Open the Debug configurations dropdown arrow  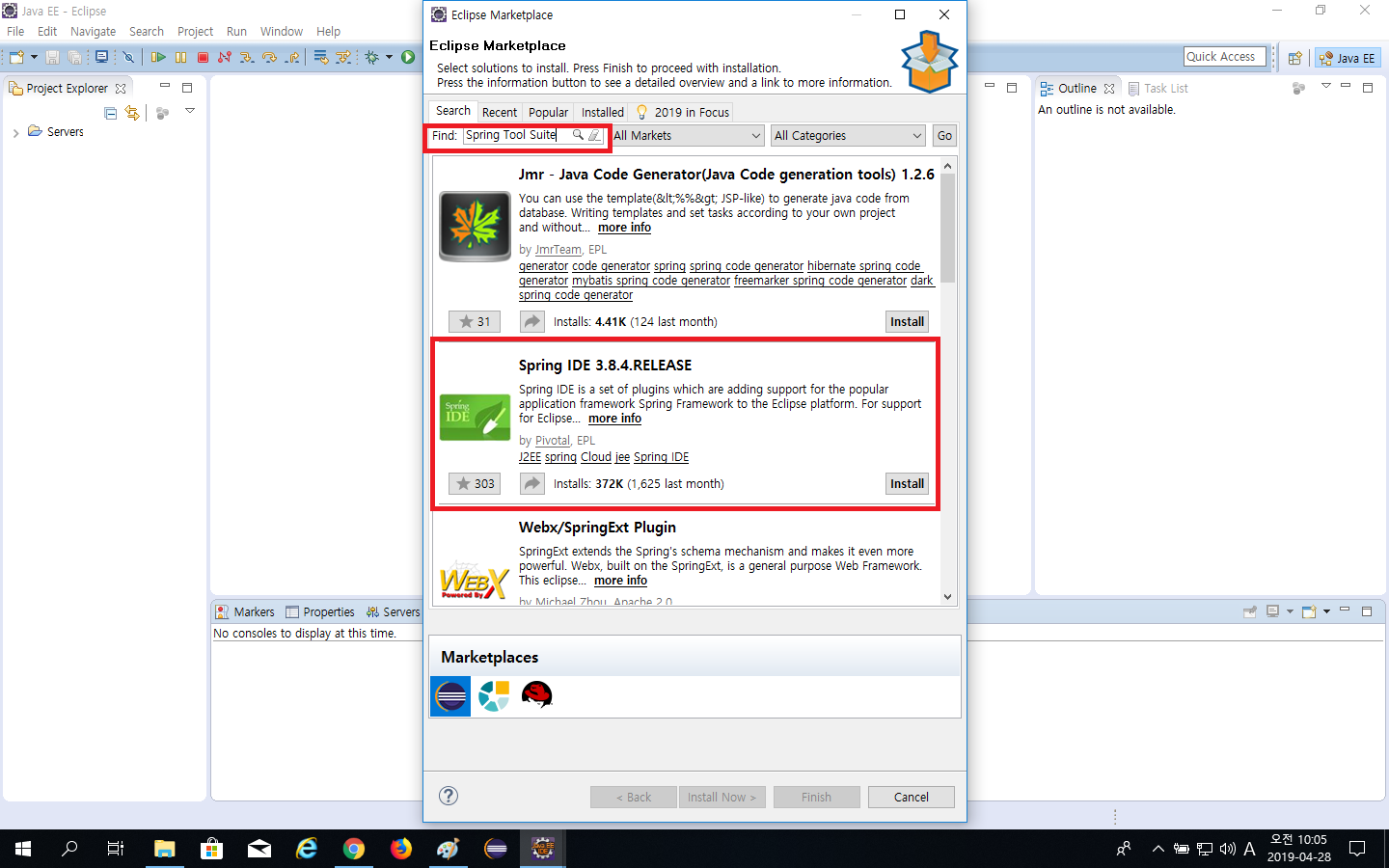390,57
